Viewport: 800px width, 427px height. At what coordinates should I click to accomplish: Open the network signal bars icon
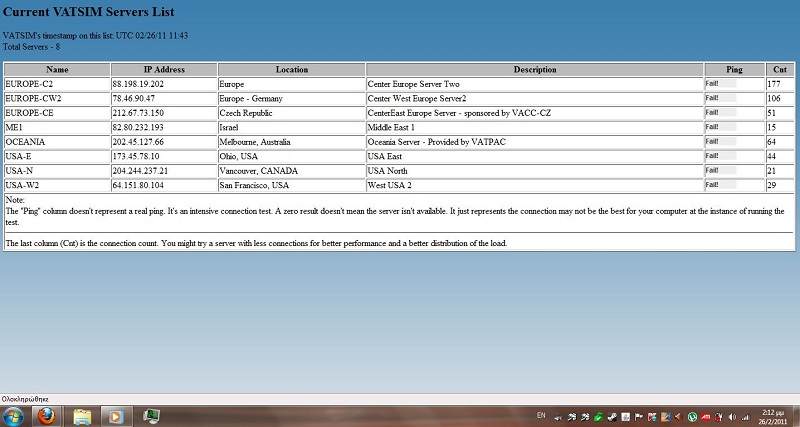coord(745,417)
